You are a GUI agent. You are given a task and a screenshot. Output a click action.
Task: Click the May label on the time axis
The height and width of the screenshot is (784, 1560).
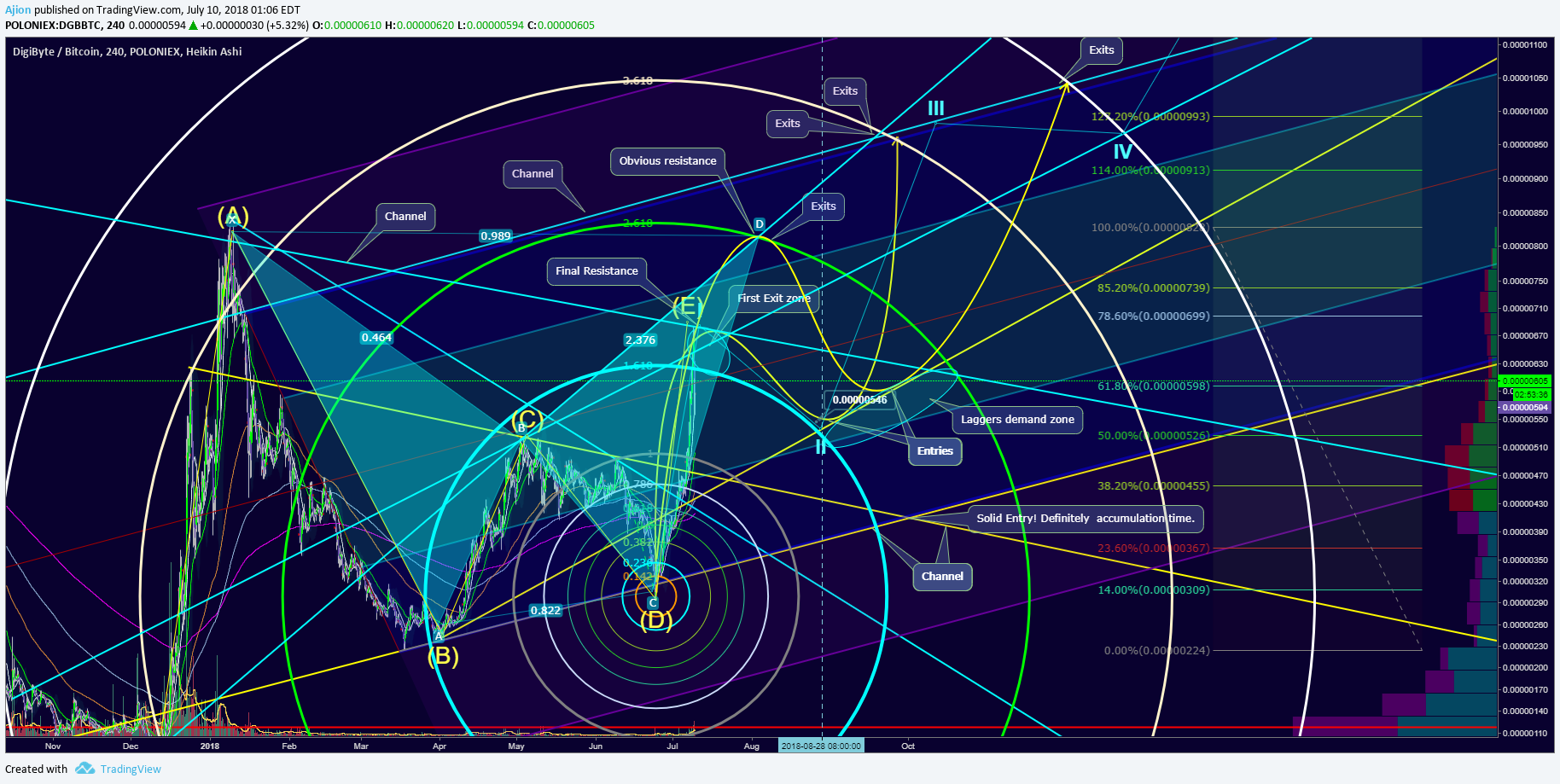pyautogui.click(x=516, y=746)
